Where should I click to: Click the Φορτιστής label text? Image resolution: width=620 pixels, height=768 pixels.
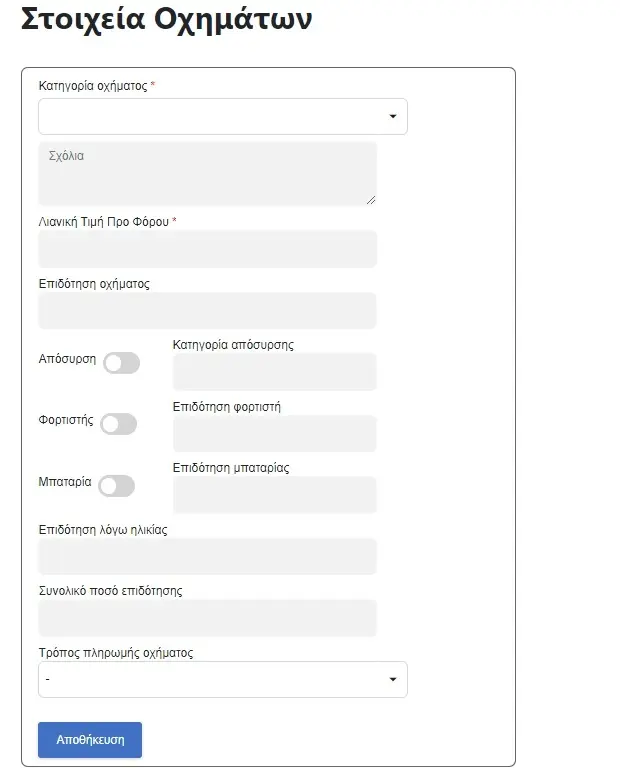click(66, 420)
